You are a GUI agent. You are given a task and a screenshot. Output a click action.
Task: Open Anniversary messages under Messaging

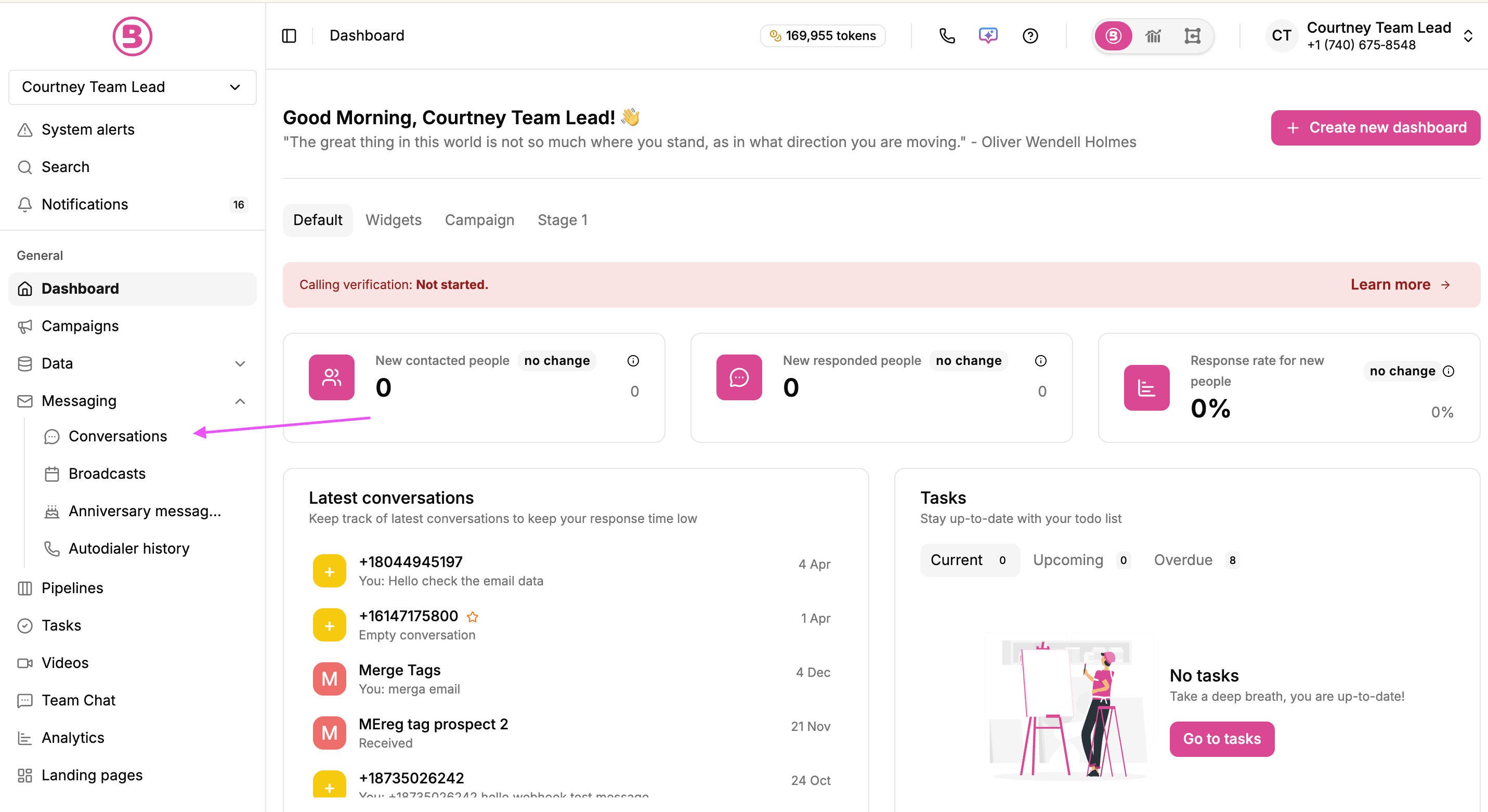(x=145, y=512)
